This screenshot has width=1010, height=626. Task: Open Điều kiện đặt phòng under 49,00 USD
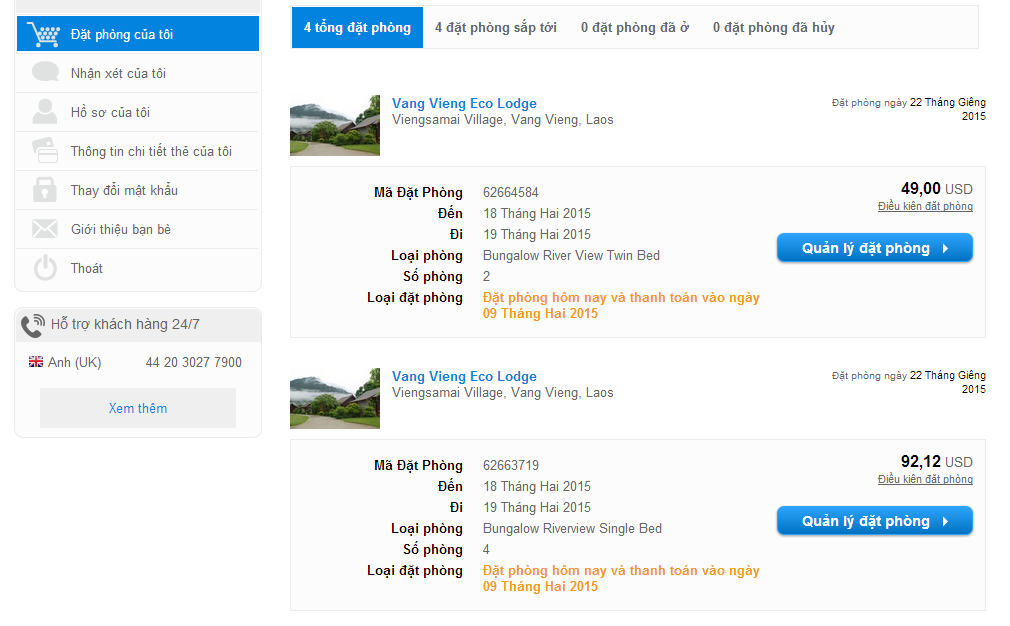pyautogui.click(x=925, y=206)
